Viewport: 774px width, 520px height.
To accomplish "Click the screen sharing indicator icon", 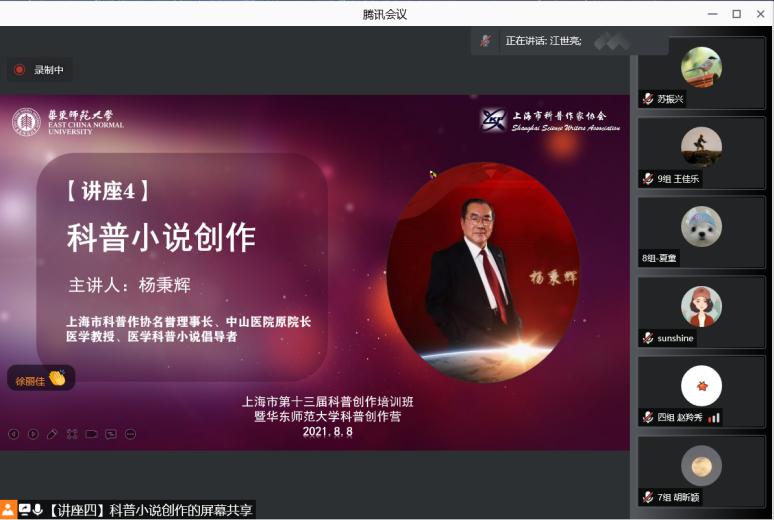I will 24,509.
